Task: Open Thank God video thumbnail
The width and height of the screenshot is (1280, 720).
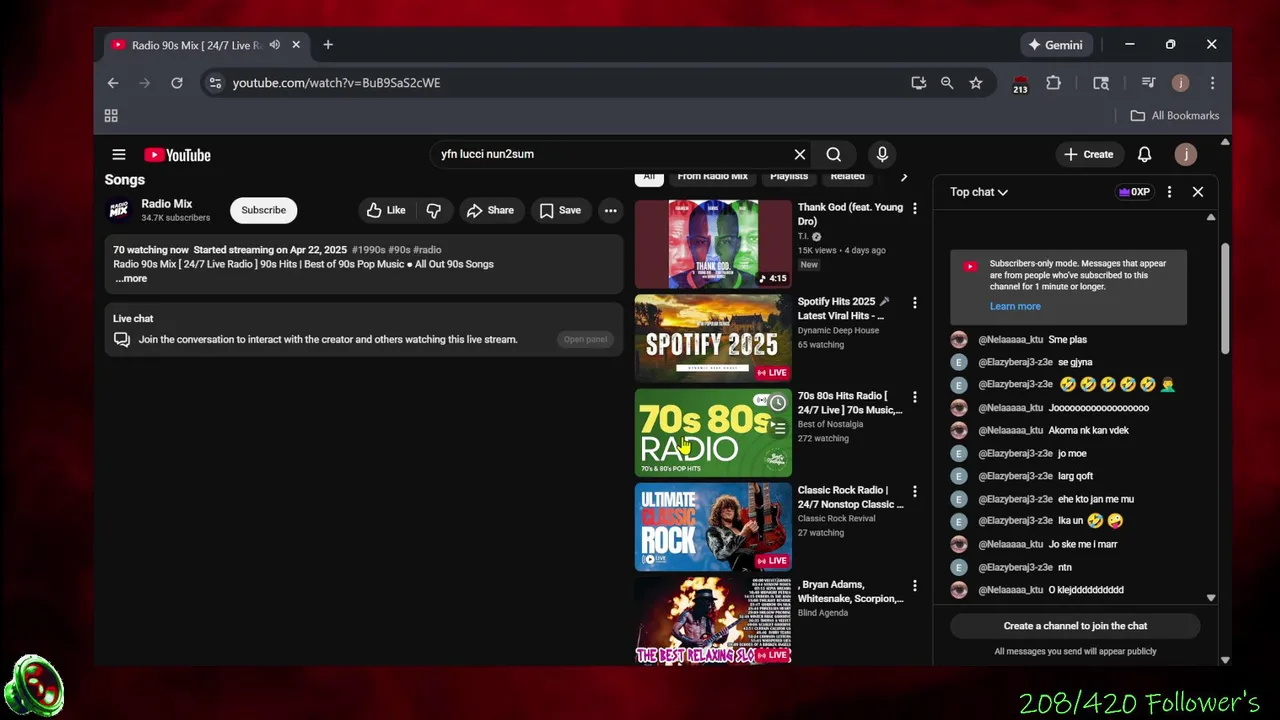Action: (x=713, y=244)
